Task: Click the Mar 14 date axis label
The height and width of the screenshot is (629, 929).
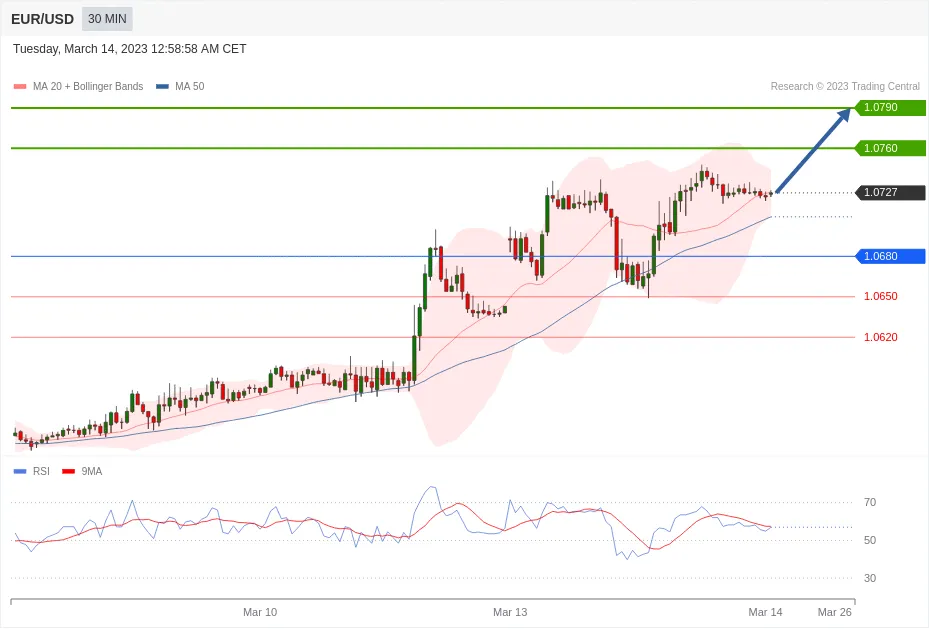Action: click(765, 612)
